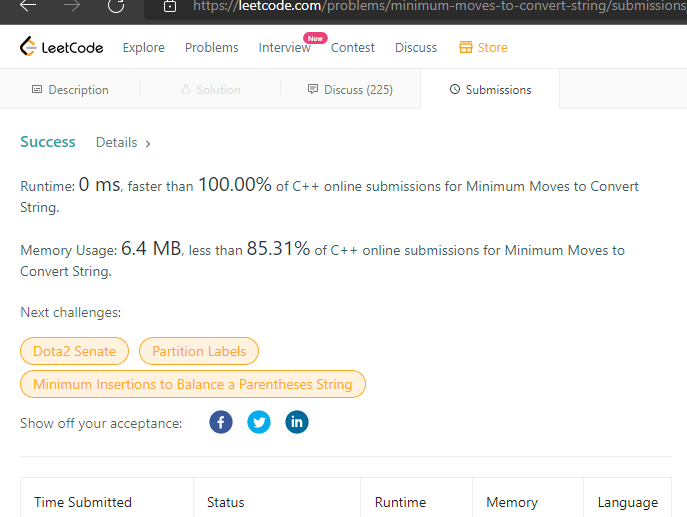
Task: Open the Solution tab
Action: pos(210,90)
